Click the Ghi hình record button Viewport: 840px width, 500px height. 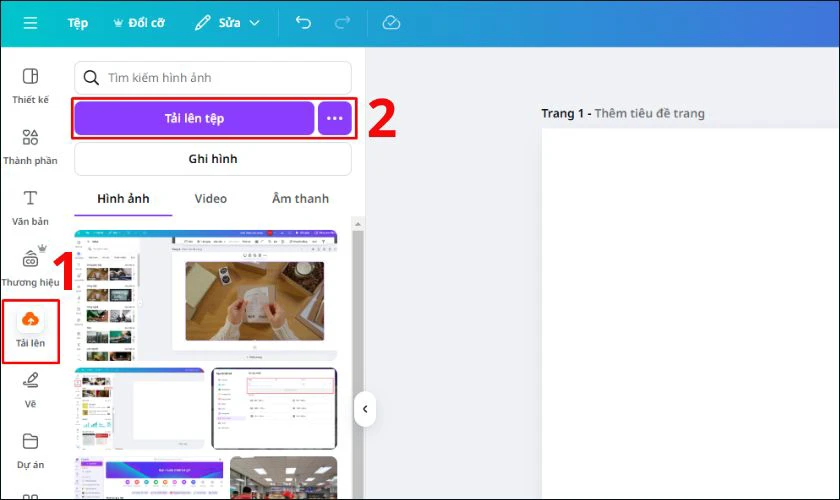coord(213,159)
